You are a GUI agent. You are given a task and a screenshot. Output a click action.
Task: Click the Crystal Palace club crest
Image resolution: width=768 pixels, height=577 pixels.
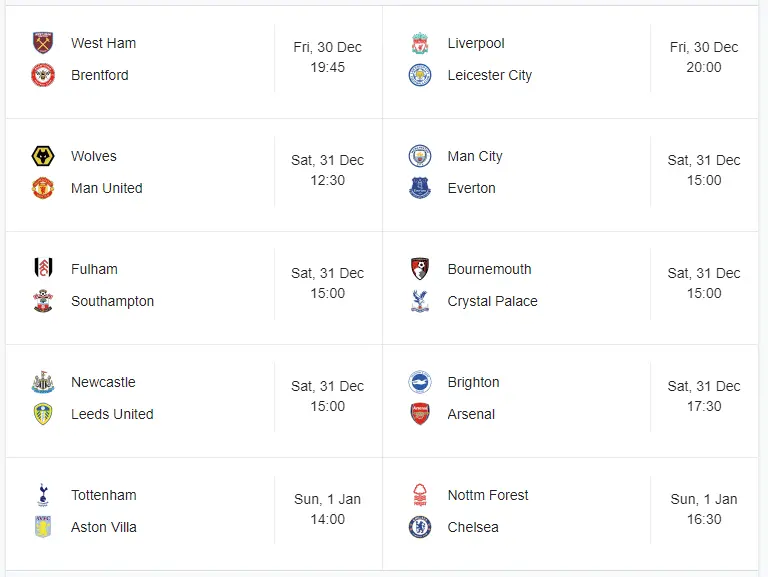(420, 301)
